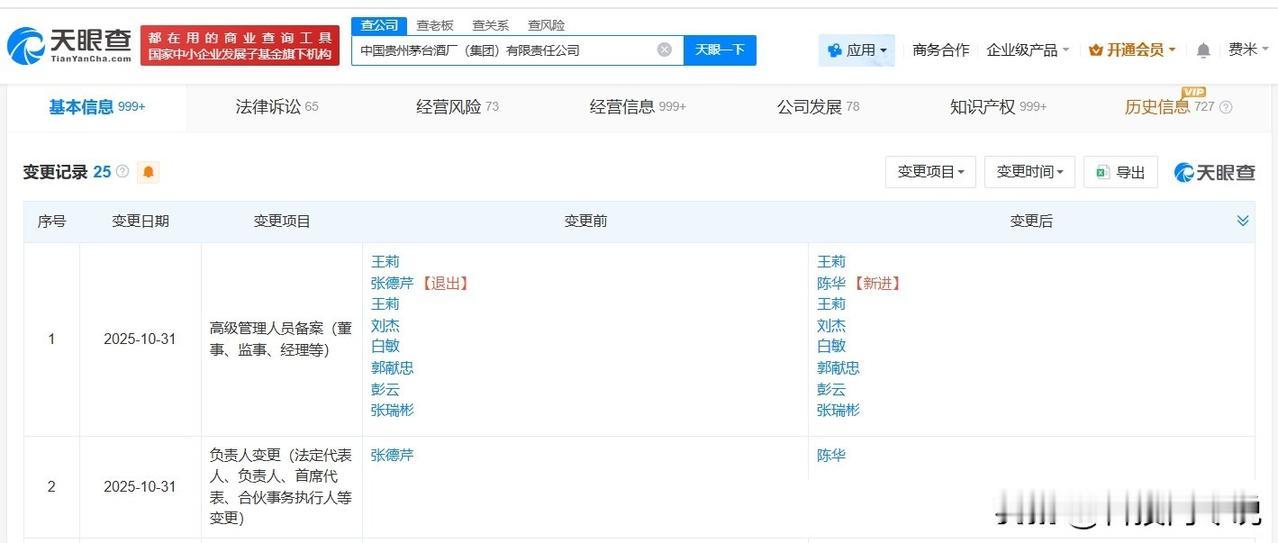The image size is (1278, 543).
Task: Open 开通会员 dropdown
Action: (1132, 50)
